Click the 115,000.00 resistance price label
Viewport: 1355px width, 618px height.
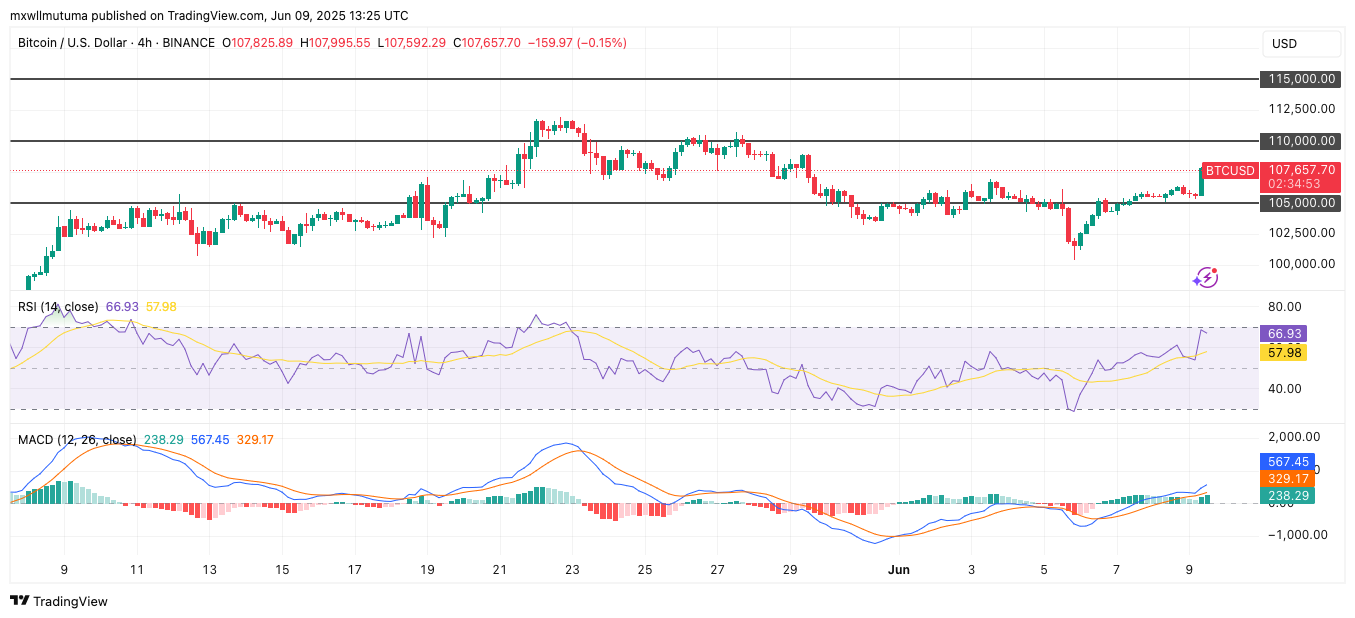(1300, 78)
